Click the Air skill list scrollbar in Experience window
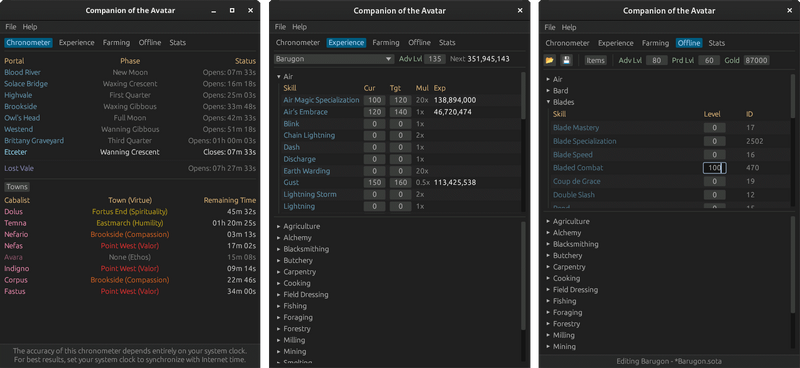This screenshot has height=368, width=800. [x=523, y=97]
